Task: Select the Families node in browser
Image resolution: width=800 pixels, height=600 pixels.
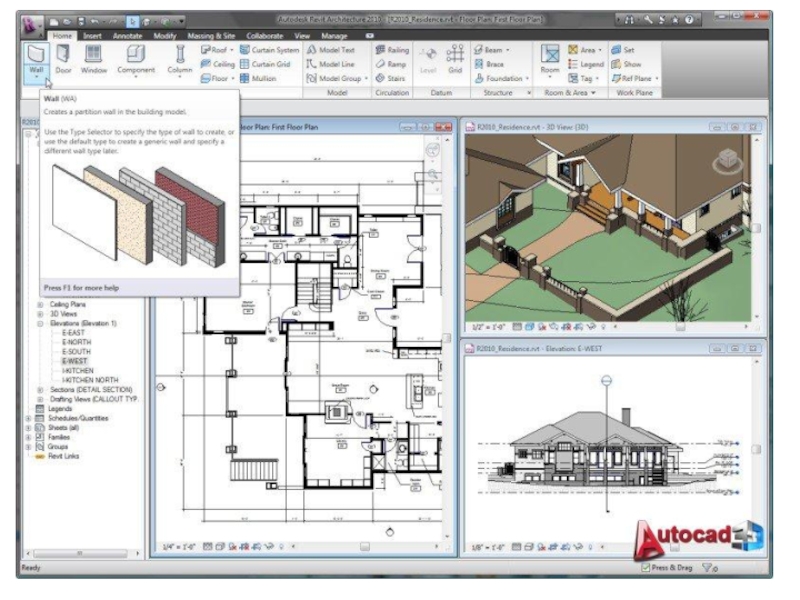Action: [x=59, y=437]
